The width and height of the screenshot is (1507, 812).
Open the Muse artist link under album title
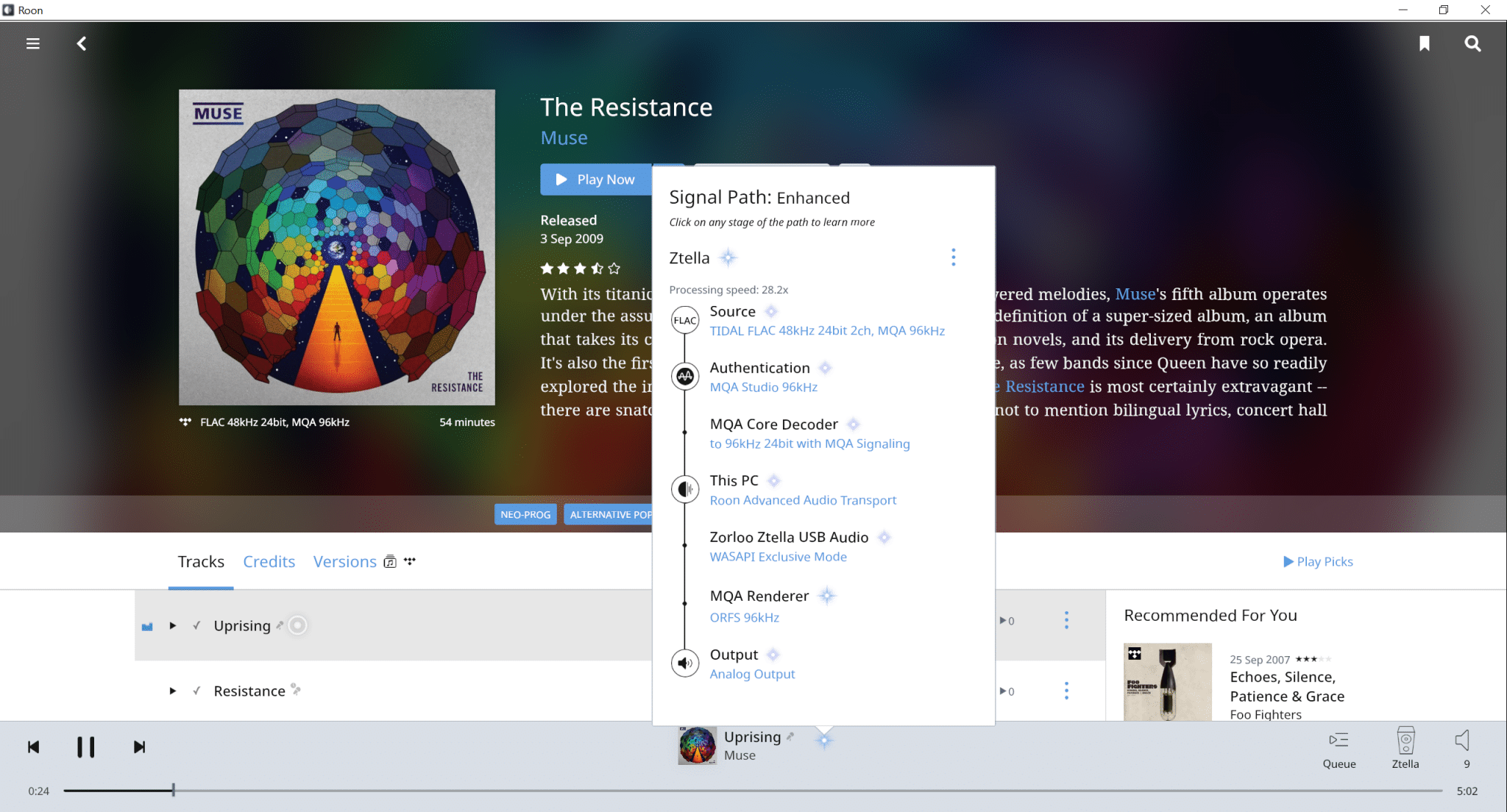coord(564,138)
